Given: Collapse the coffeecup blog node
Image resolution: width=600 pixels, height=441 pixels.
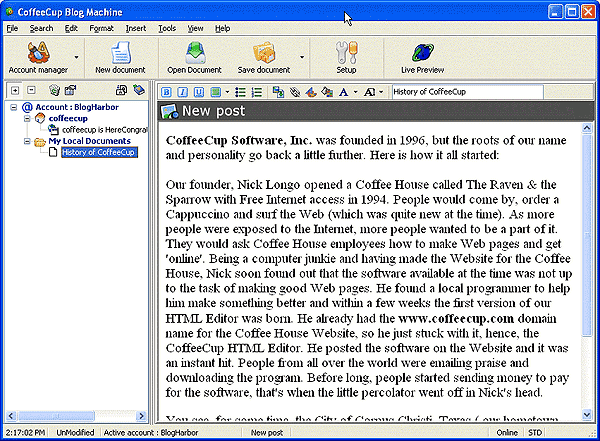Looking at the screenshot, I should point(27,119).
